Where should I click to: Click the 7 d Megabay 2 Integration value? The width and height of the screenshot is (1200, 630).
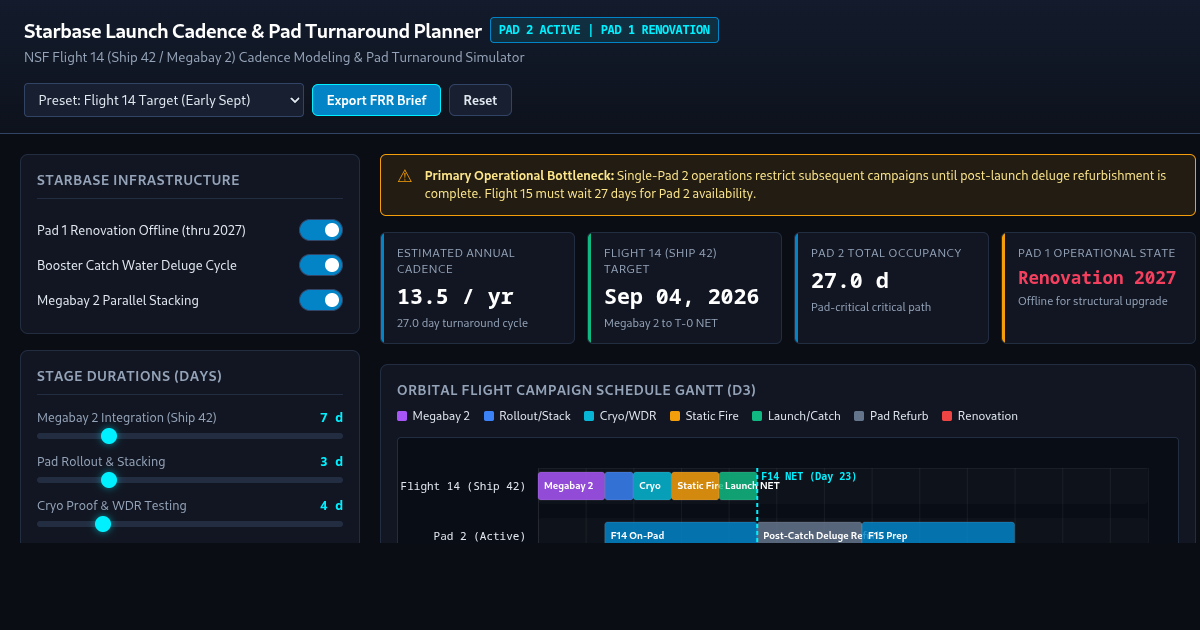(331, 417)
